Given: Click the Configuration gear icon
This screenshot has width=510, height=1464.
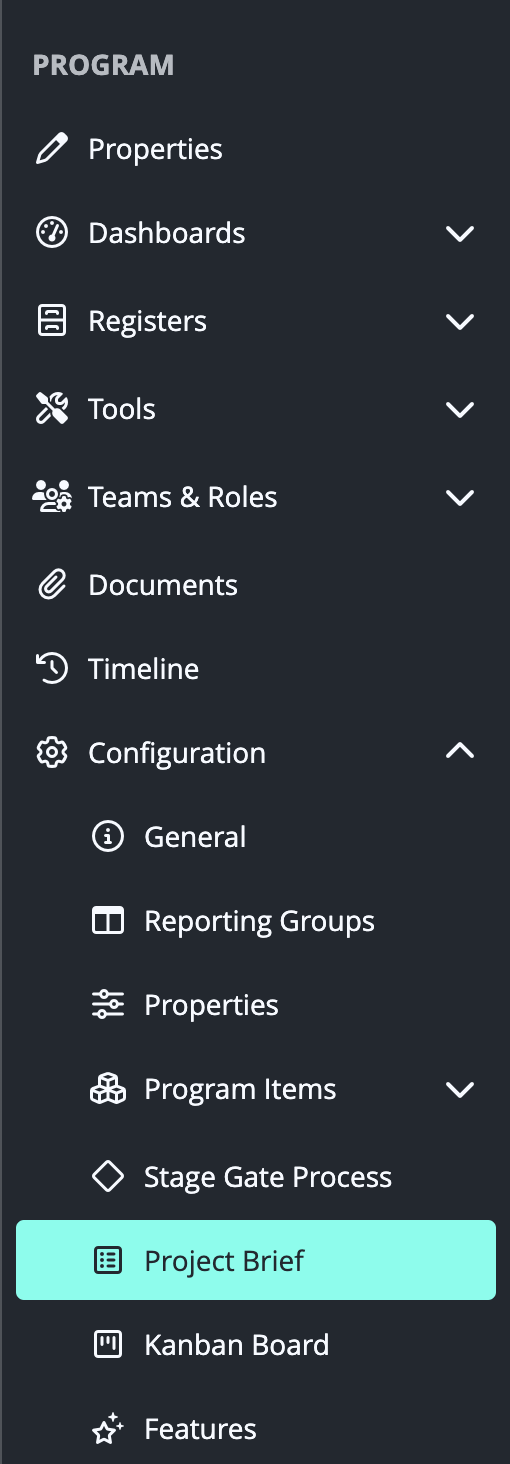Looking at the screenshot, I should (51, 753).
